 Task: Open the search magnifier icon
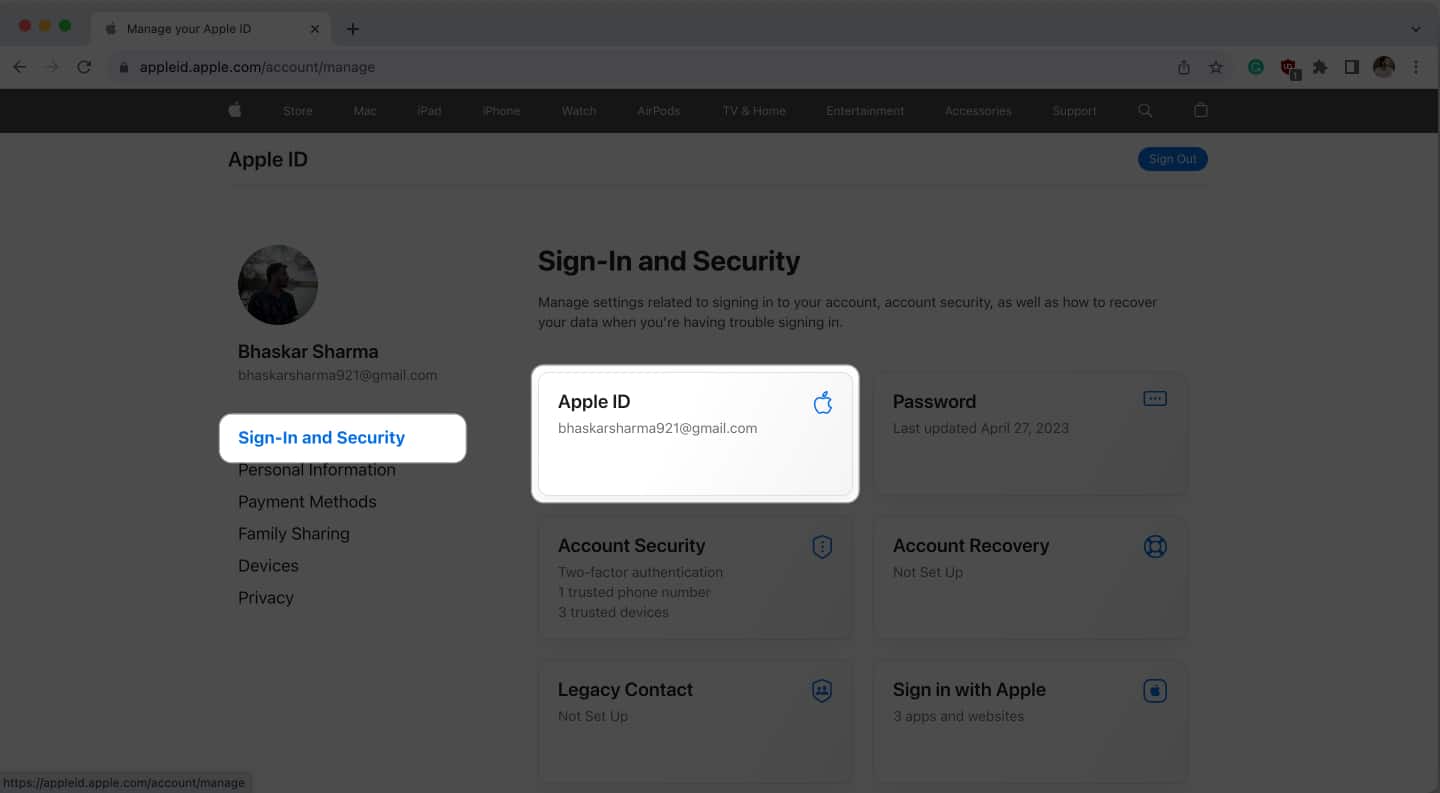(x=1145, y=110)
